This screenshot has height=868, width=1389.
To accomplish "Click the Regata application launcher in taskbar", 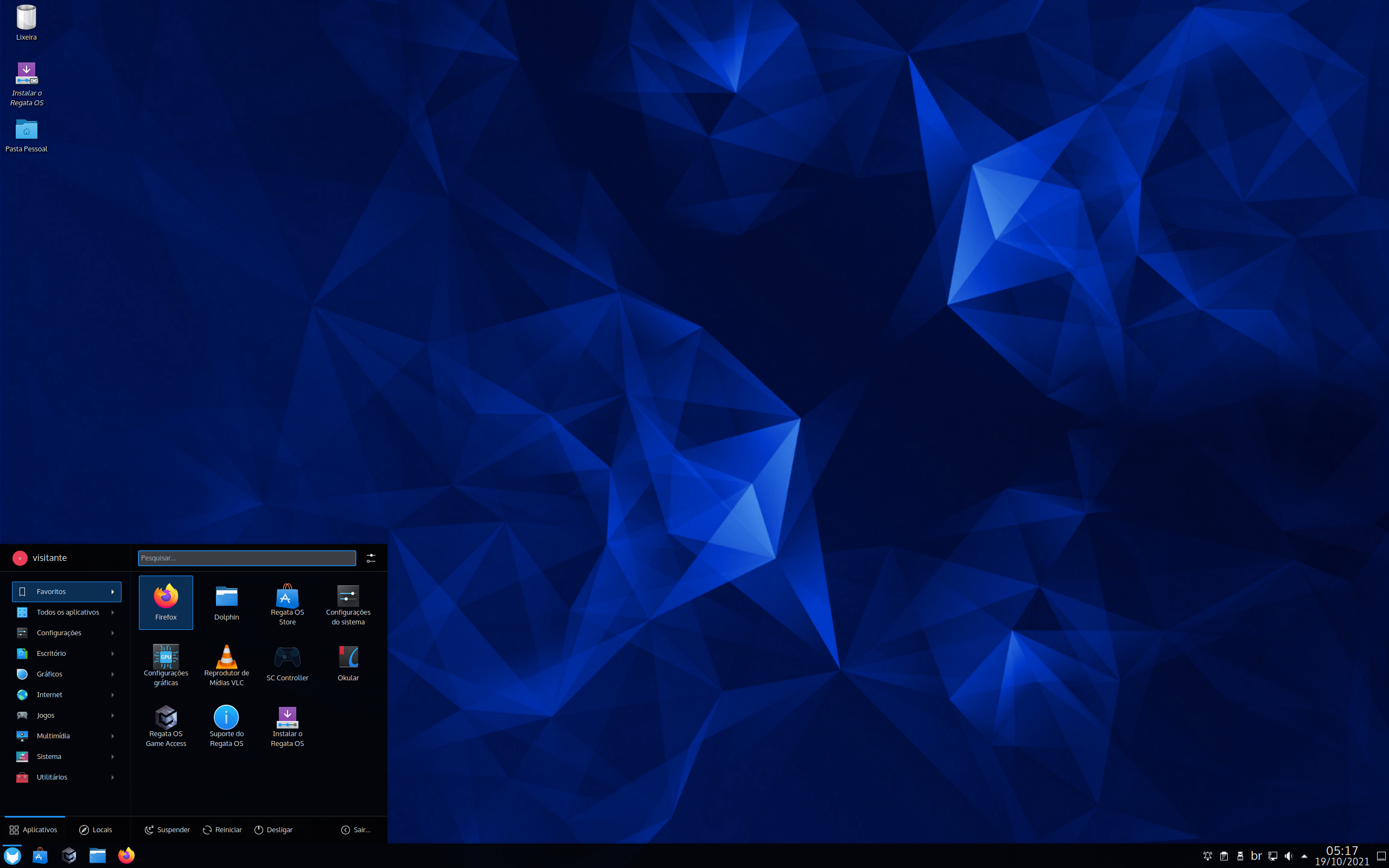I will tap(12, 856).
